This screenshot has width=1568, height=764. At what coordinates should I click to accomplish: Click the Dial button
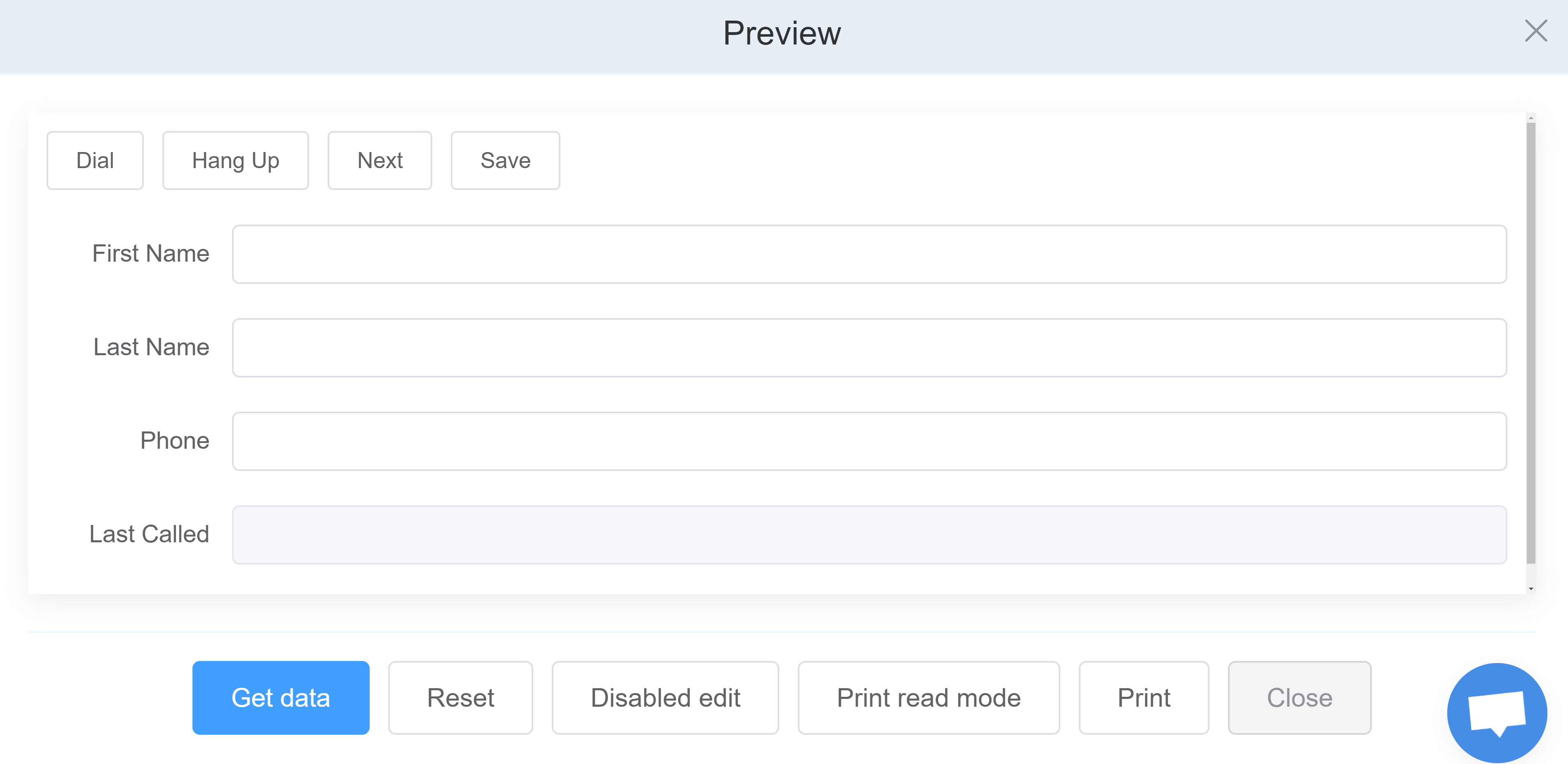pos(95,161)
